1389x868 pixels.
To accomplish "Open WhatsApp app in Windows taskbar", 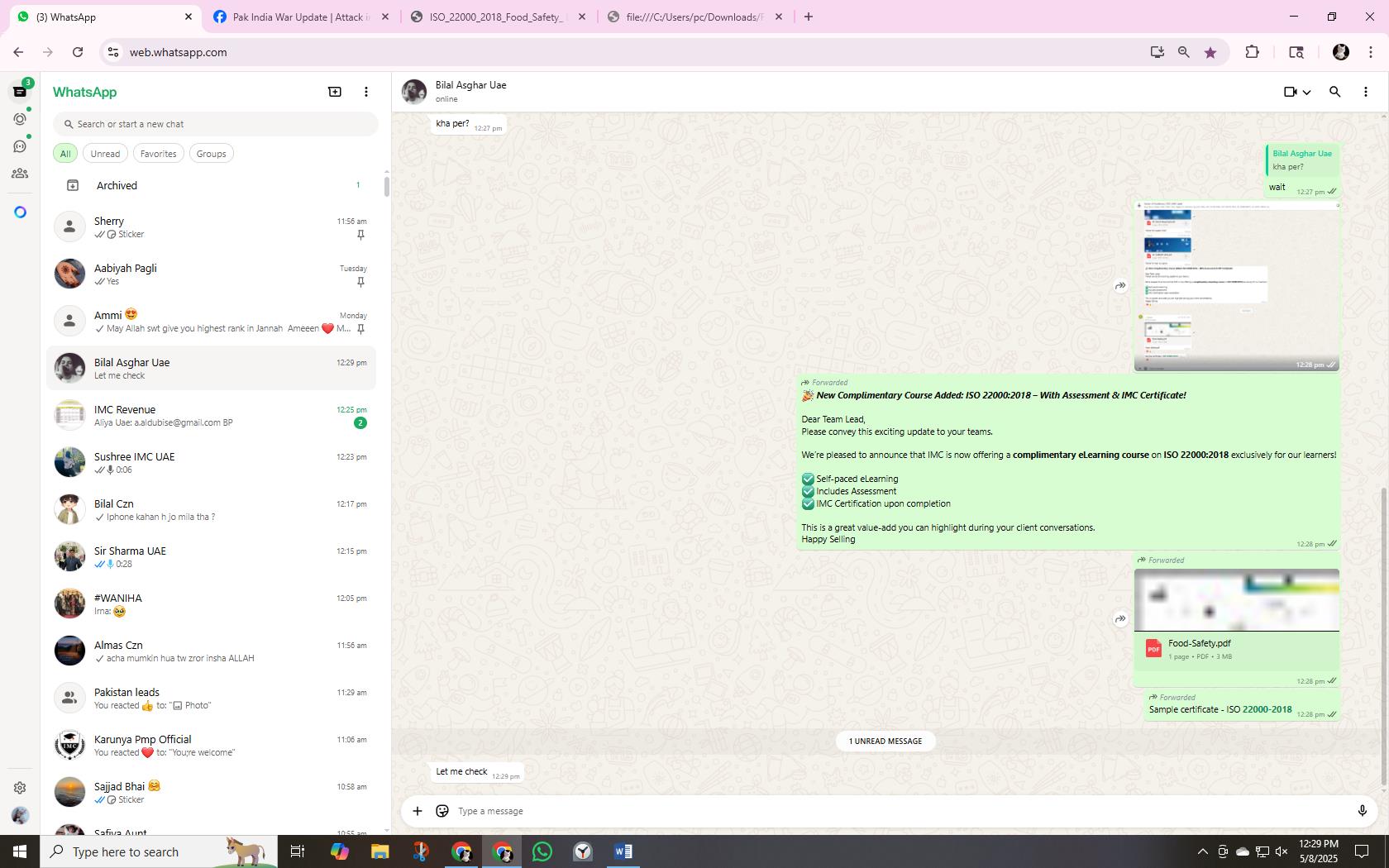I will pyautogui.click(x=542, y=851).
